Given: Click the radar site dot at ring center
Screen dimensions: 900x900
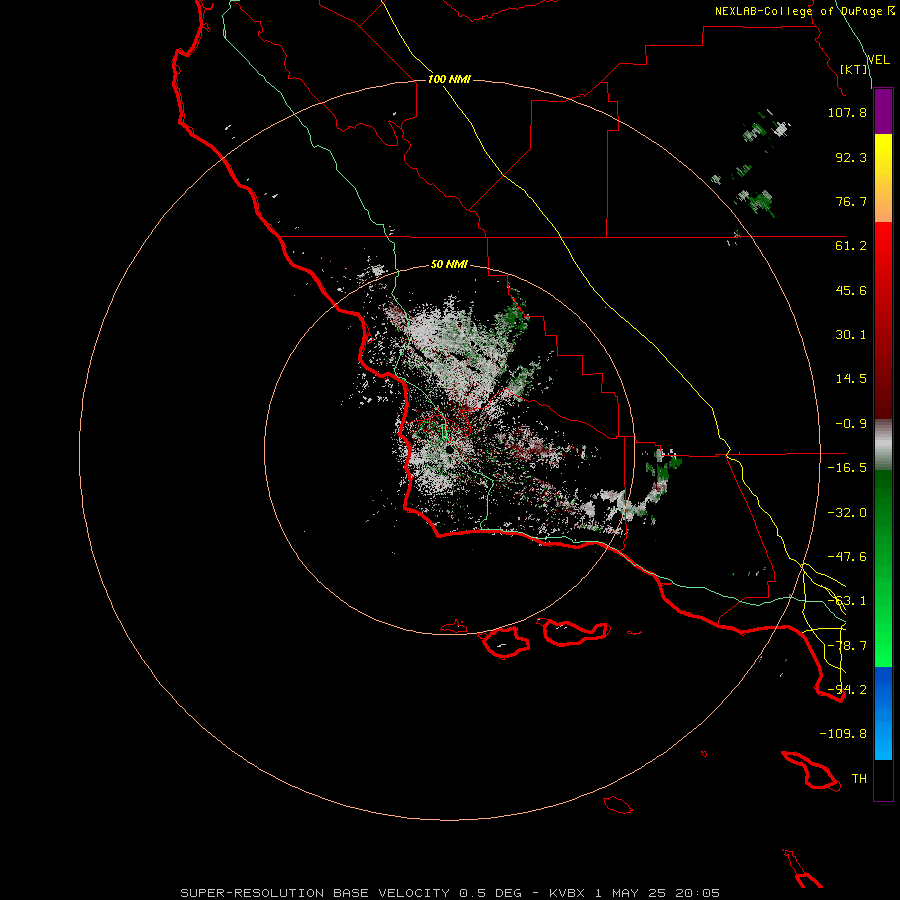Looking at the screenshot, I should (x=449, y=450).
